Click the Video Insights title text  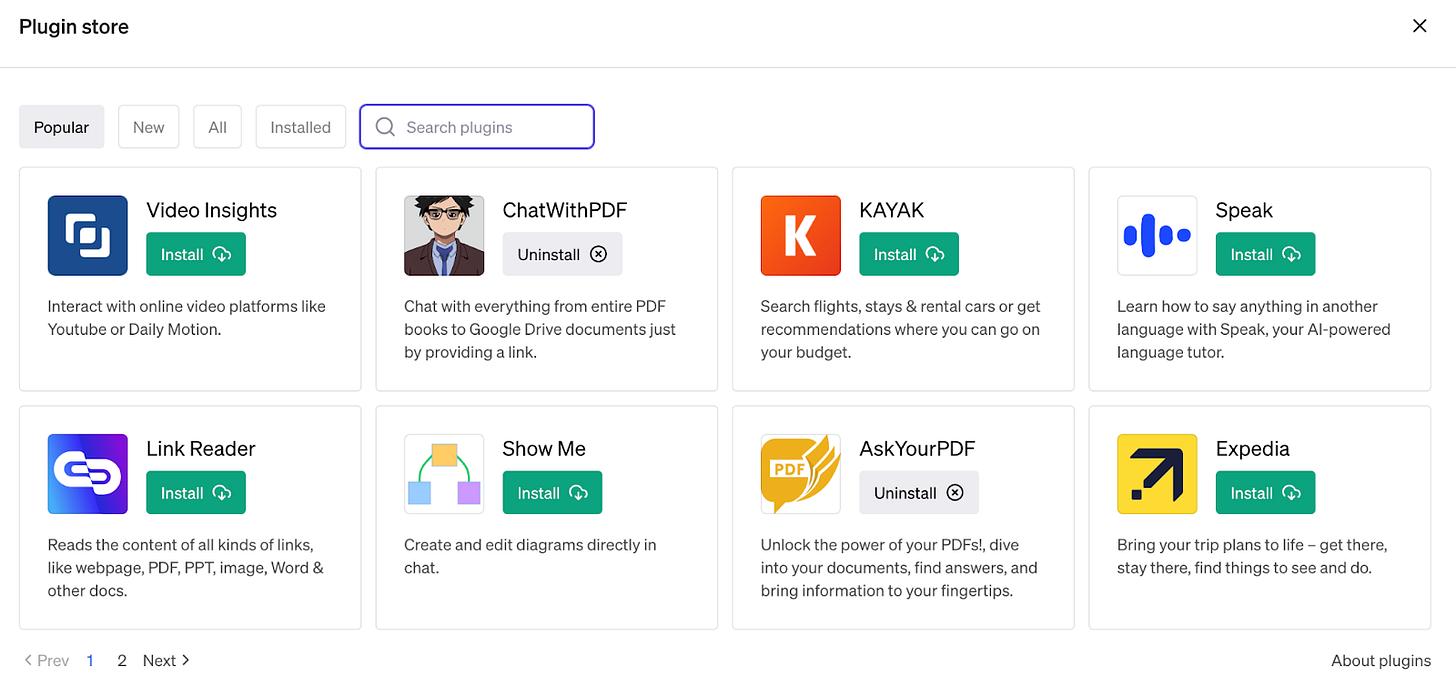(x=212, y=210)
